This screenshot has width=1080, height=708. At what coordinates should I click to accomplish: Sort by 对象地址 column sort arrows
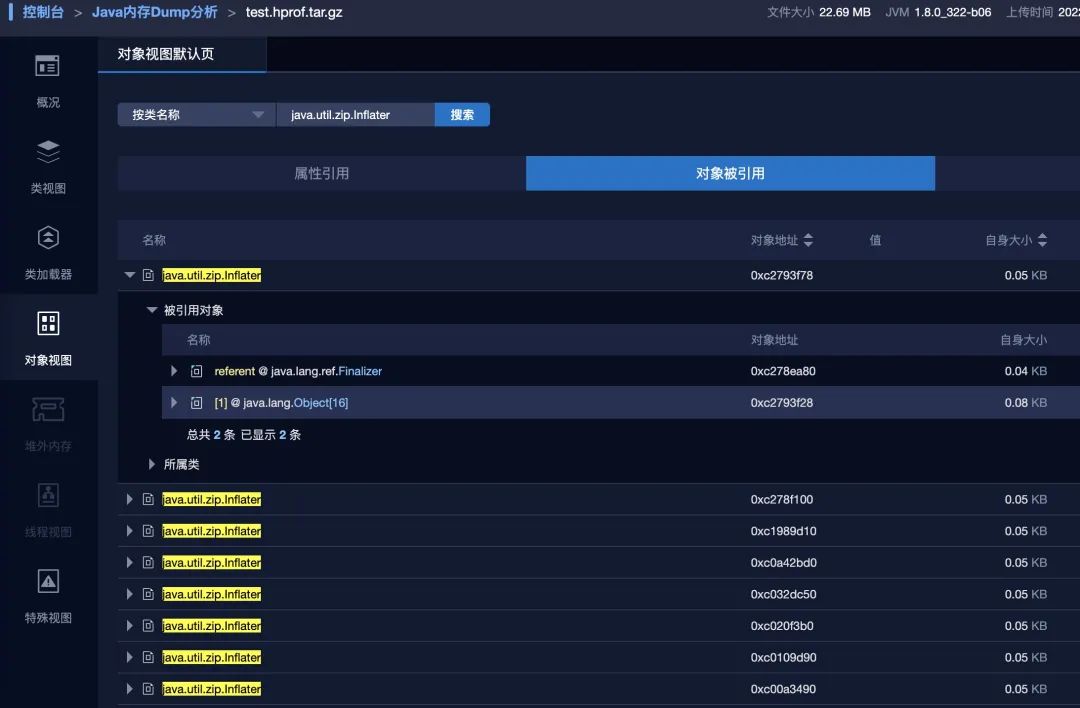pos(808,240)
